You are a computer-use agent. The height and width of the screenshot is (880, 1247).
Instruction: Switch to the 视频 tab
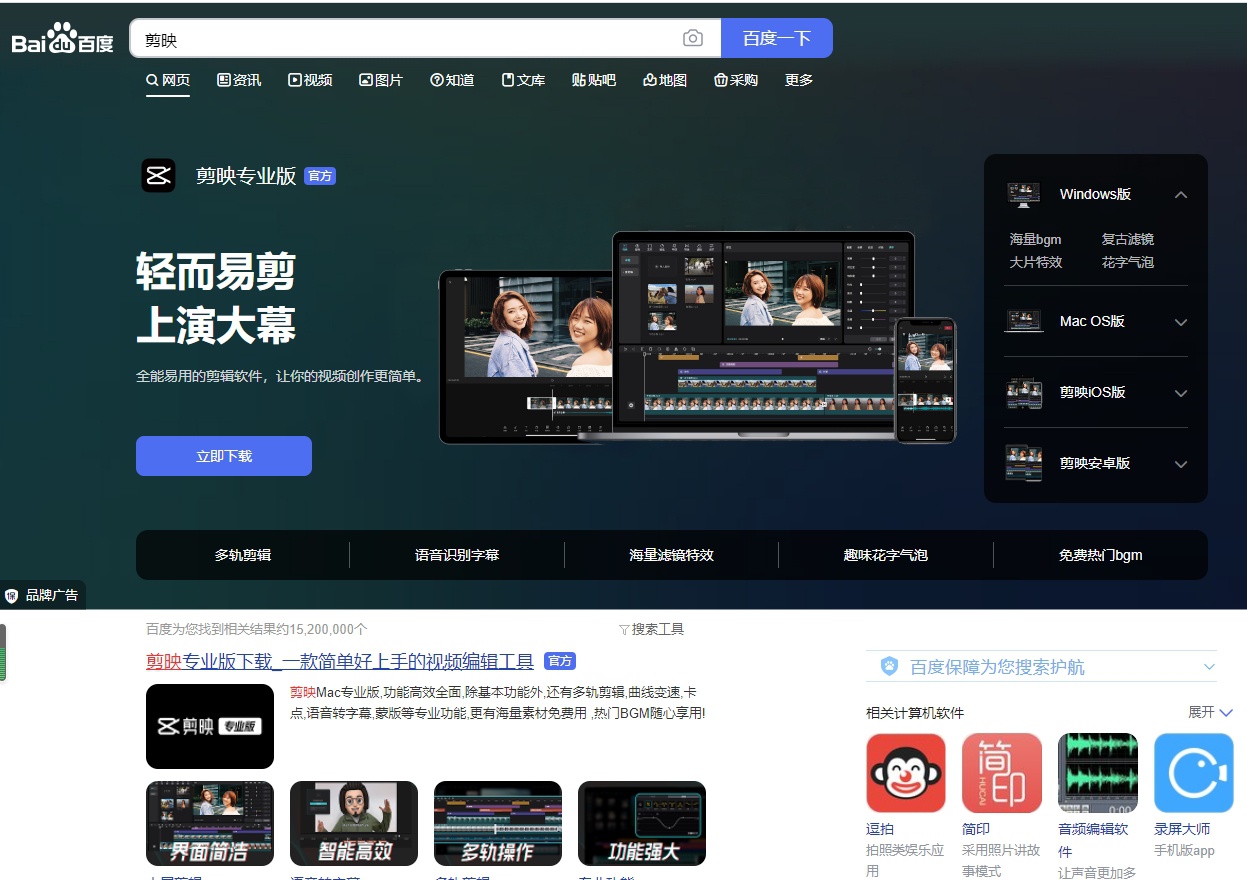coord(310,80)
